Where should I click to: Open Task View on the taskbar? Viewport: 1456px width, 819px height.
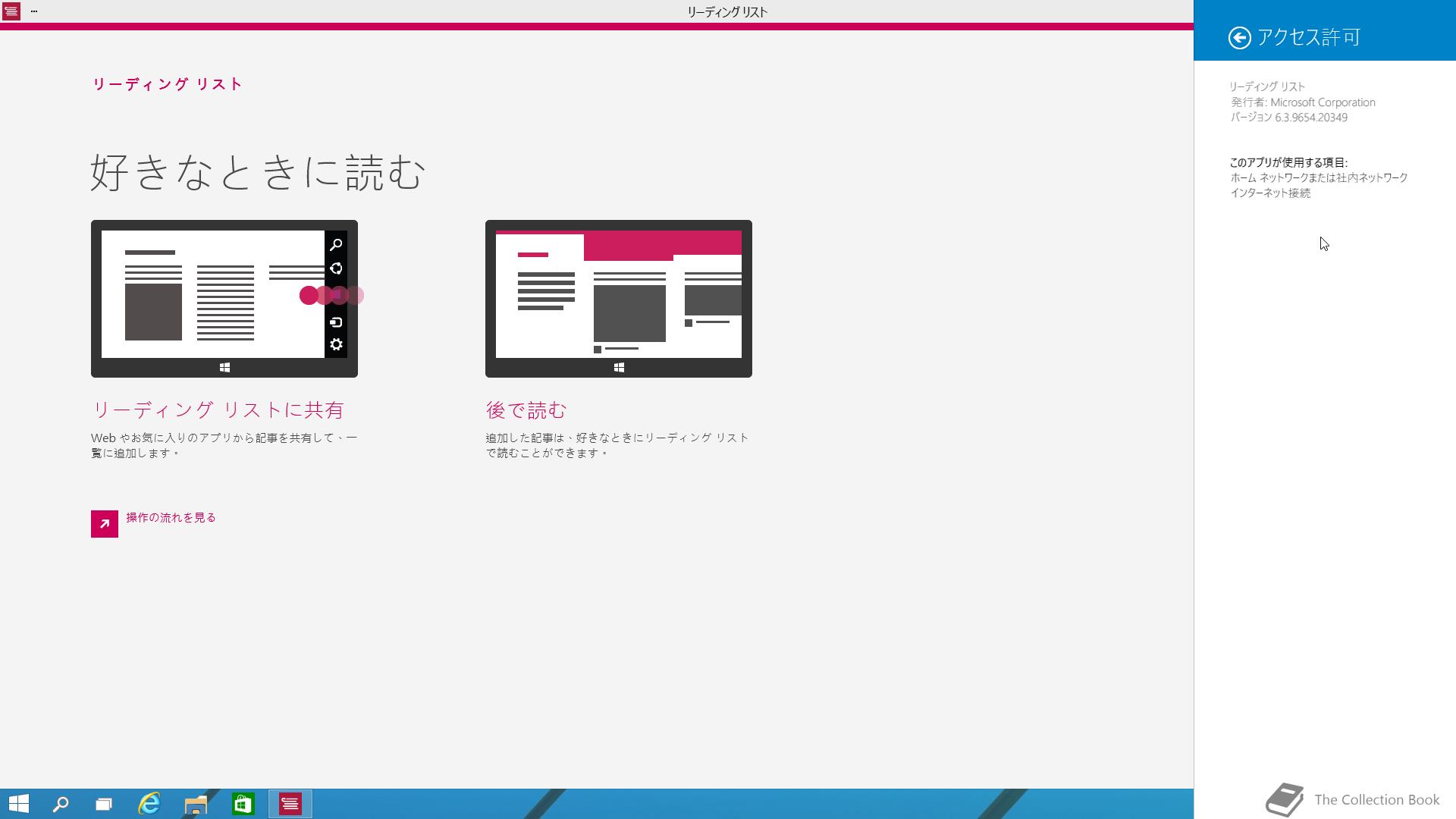pos(104,804)
